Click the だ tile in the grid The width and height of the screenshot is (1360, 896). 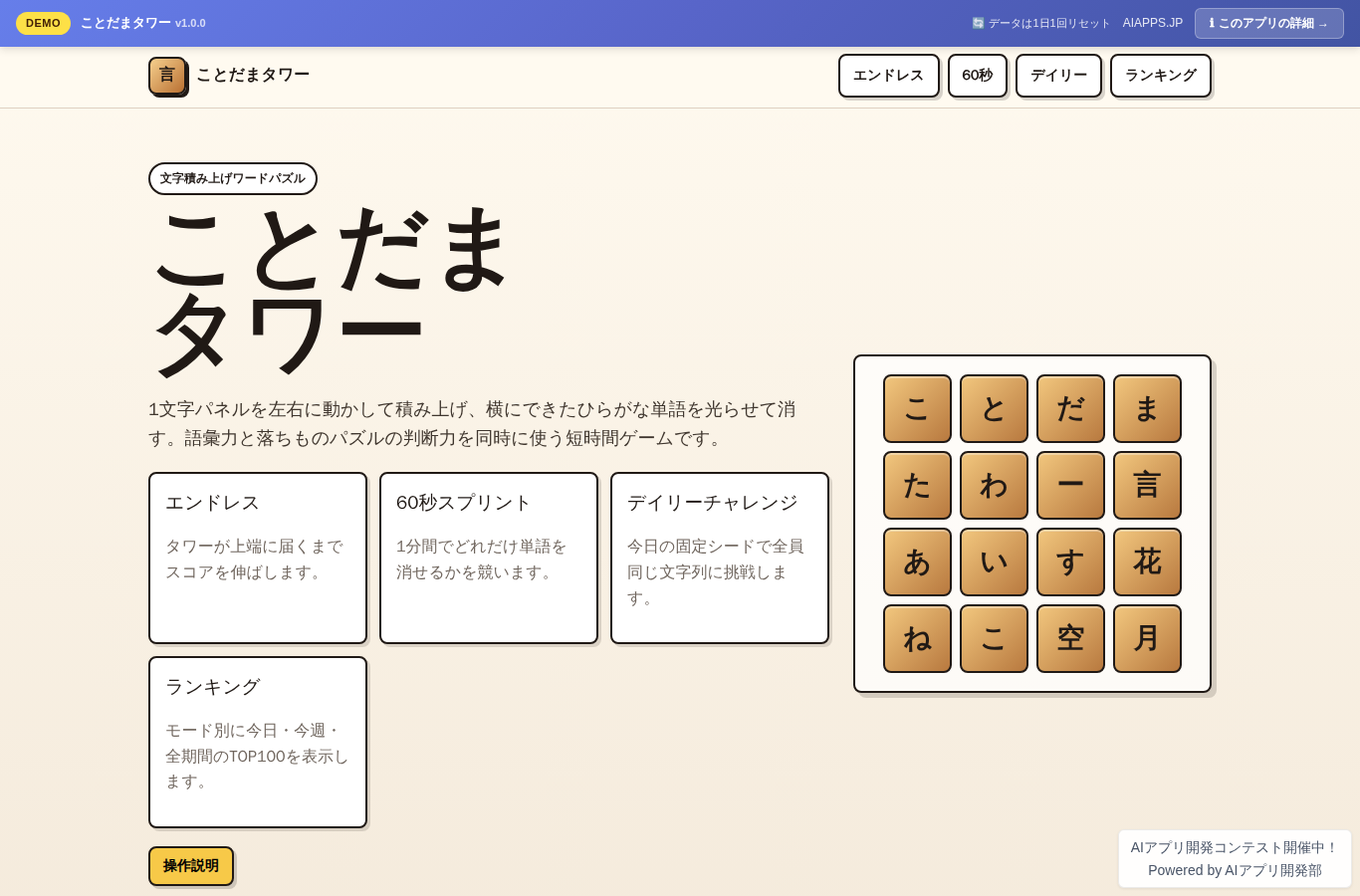point(1070,408)
